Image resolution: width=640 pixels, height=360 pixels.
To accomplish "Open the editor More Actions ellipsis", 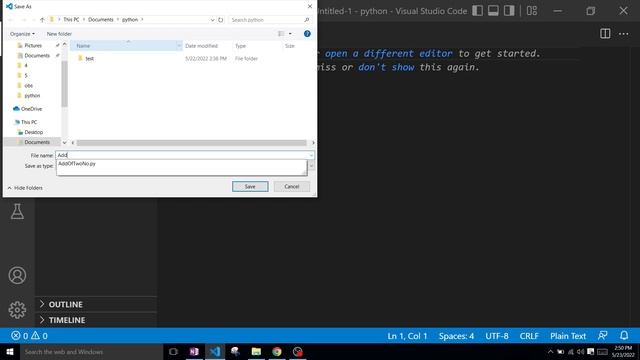I will [623, 34].
